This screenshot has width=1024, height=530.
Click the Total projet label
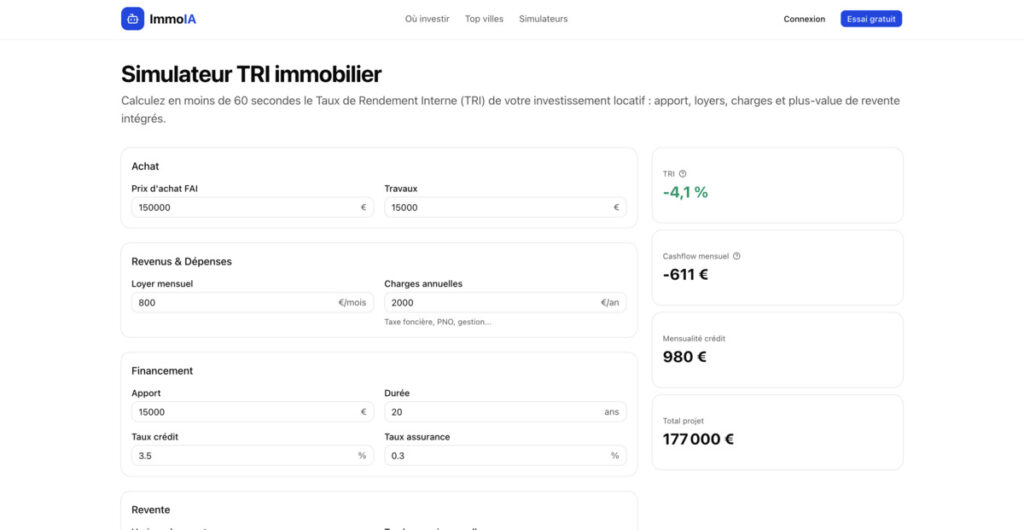pyautogui.click(x=683, y=421)
